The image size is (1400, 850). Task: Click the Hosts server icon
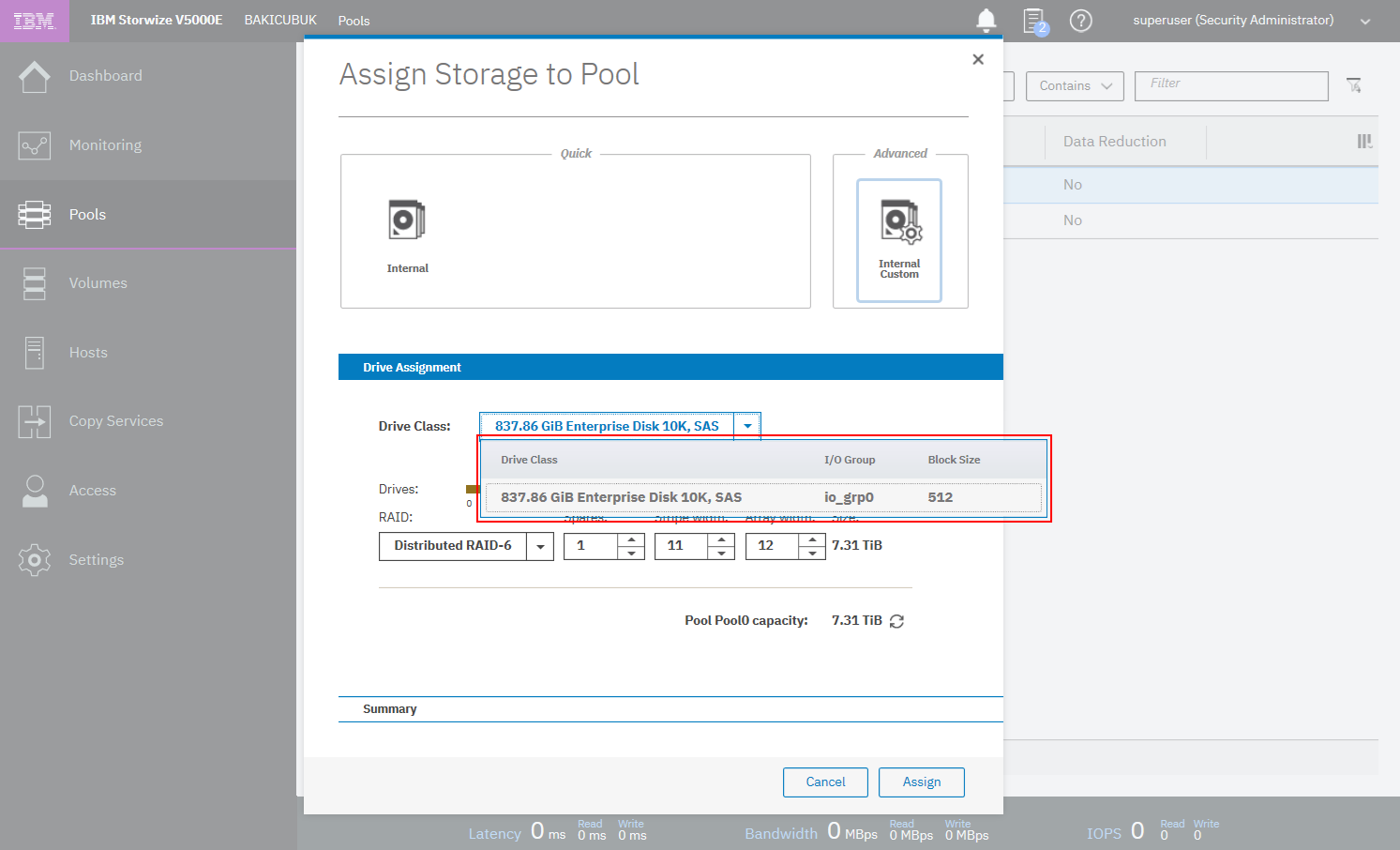click(35, 353)
